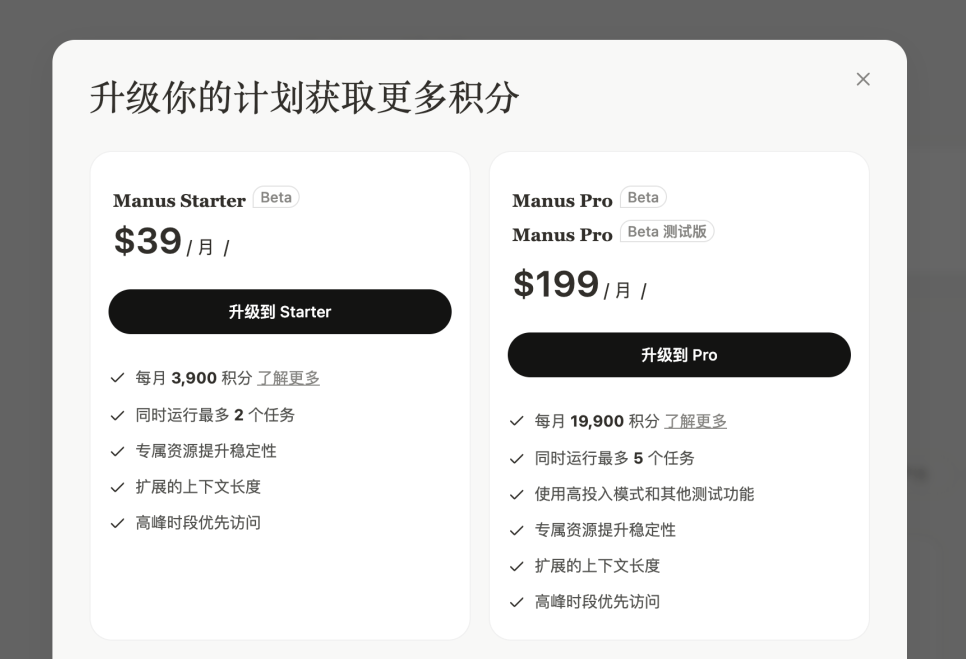
Task: Click checkmark beside Starter 专属资源提升稳定性
Action: [117, 451]
